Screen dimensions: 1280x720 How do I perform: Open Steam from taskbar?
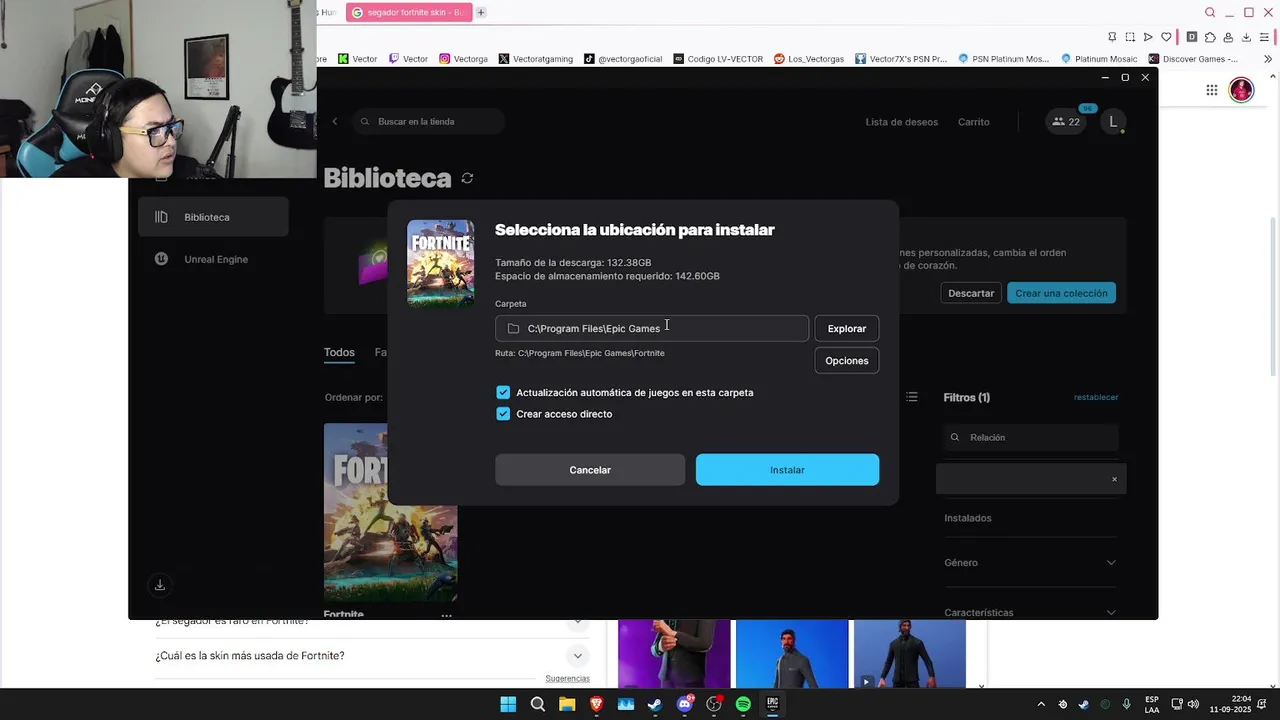click(655, 704)
